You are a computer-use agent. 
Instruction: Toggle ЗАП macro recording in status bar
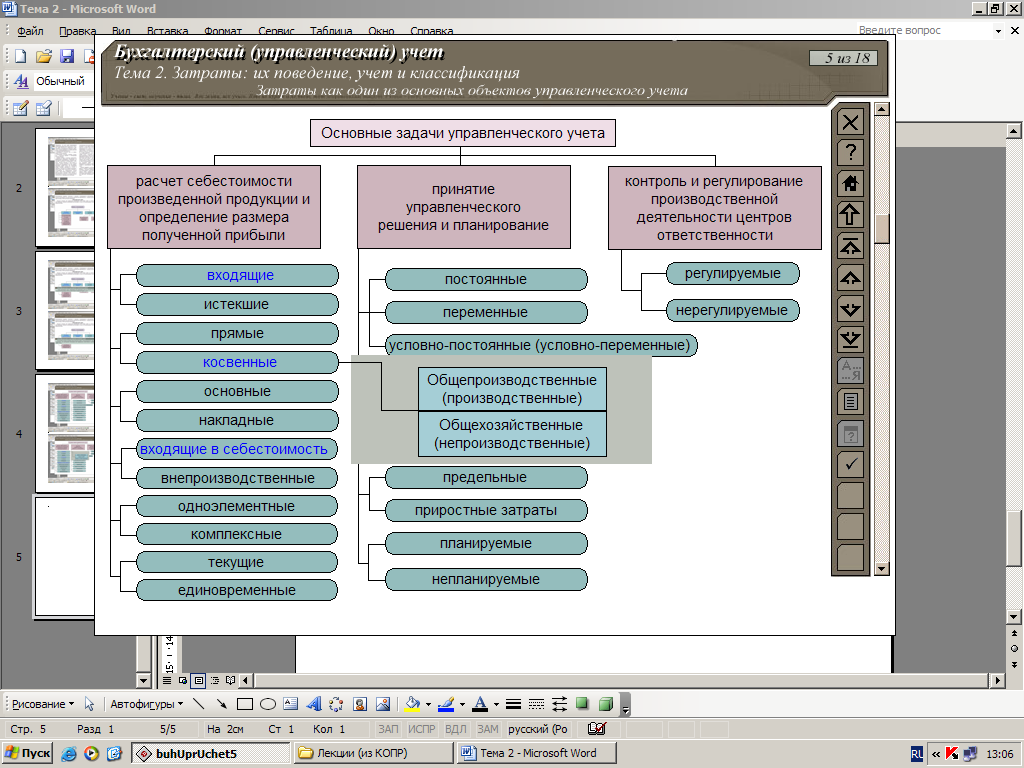pos(388,729)
